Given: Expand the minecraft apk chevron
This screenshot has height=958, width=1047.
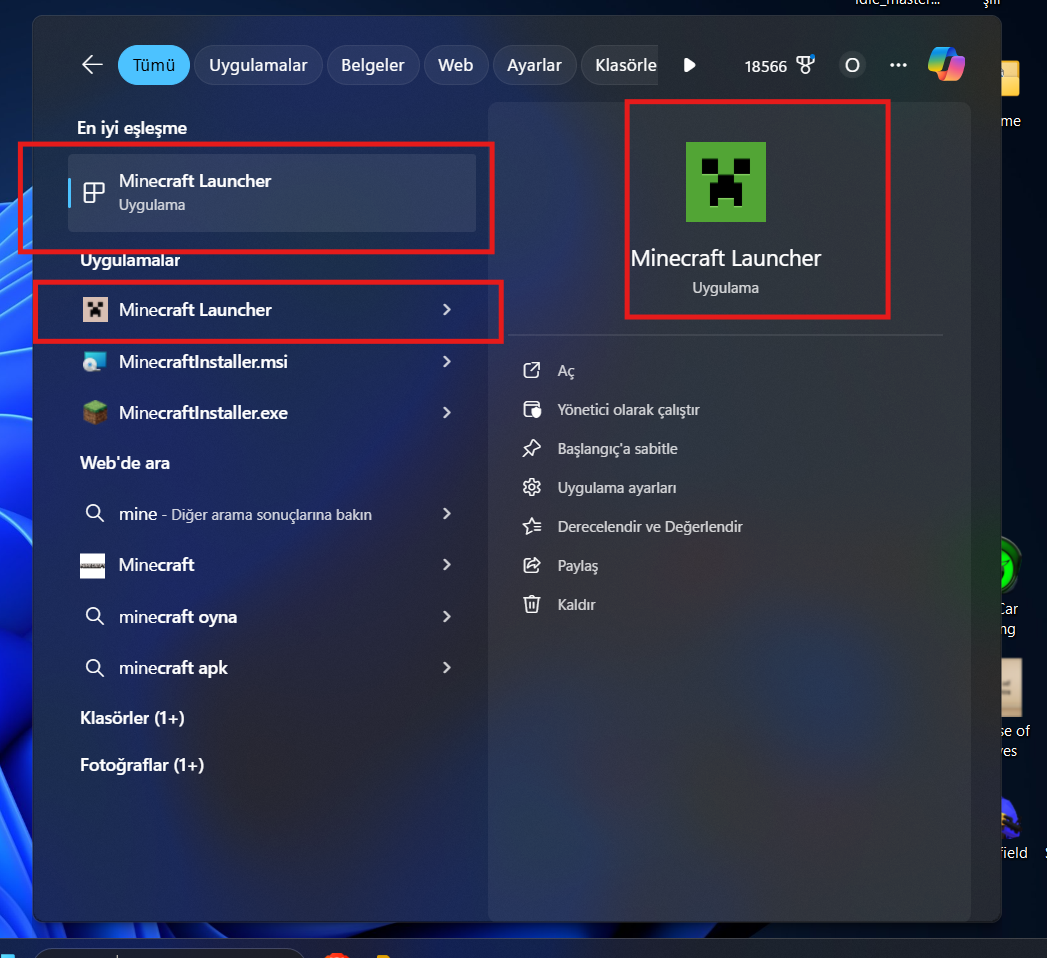Looking at the screenshot, I should tap(447, 668).
